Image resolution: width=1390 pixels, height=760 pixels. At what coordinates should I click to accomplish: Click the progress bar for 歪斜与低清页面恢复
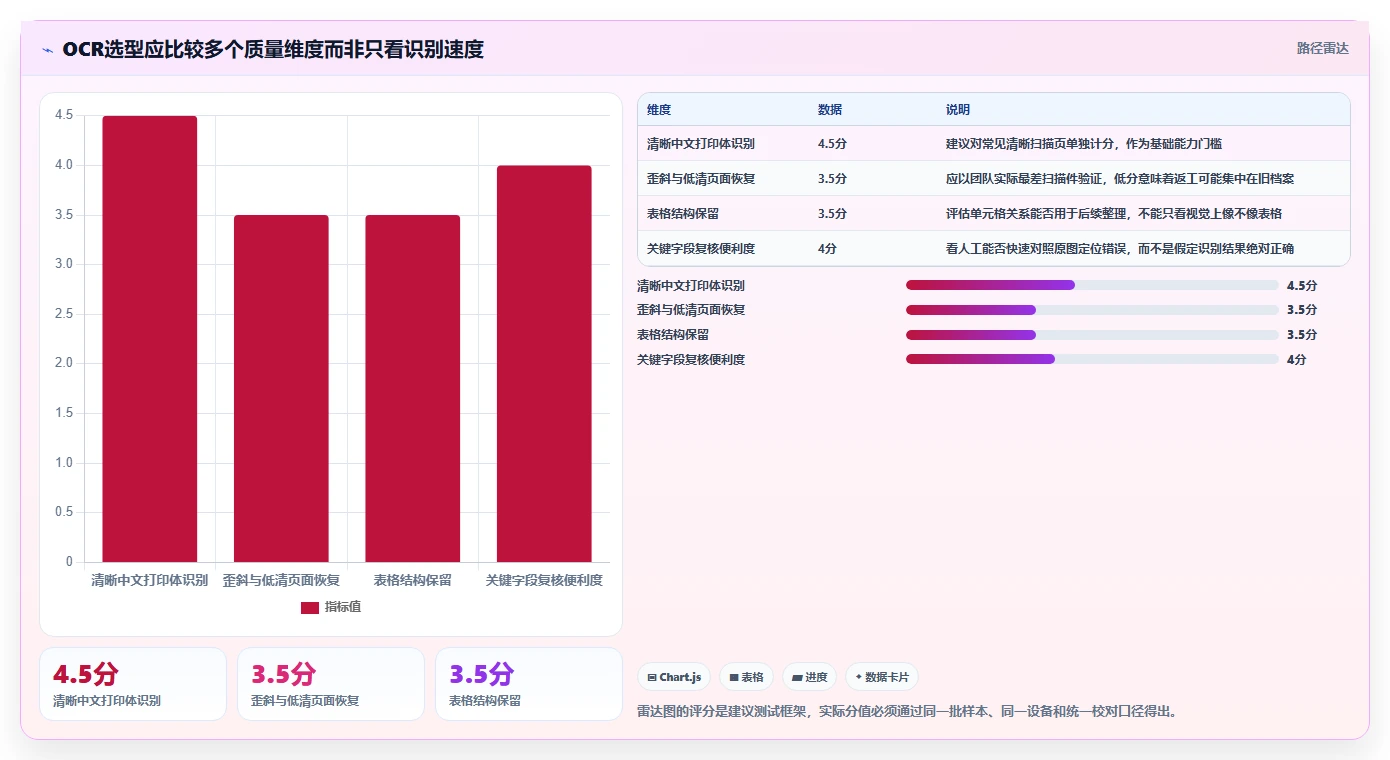(x=1092, y=310)
